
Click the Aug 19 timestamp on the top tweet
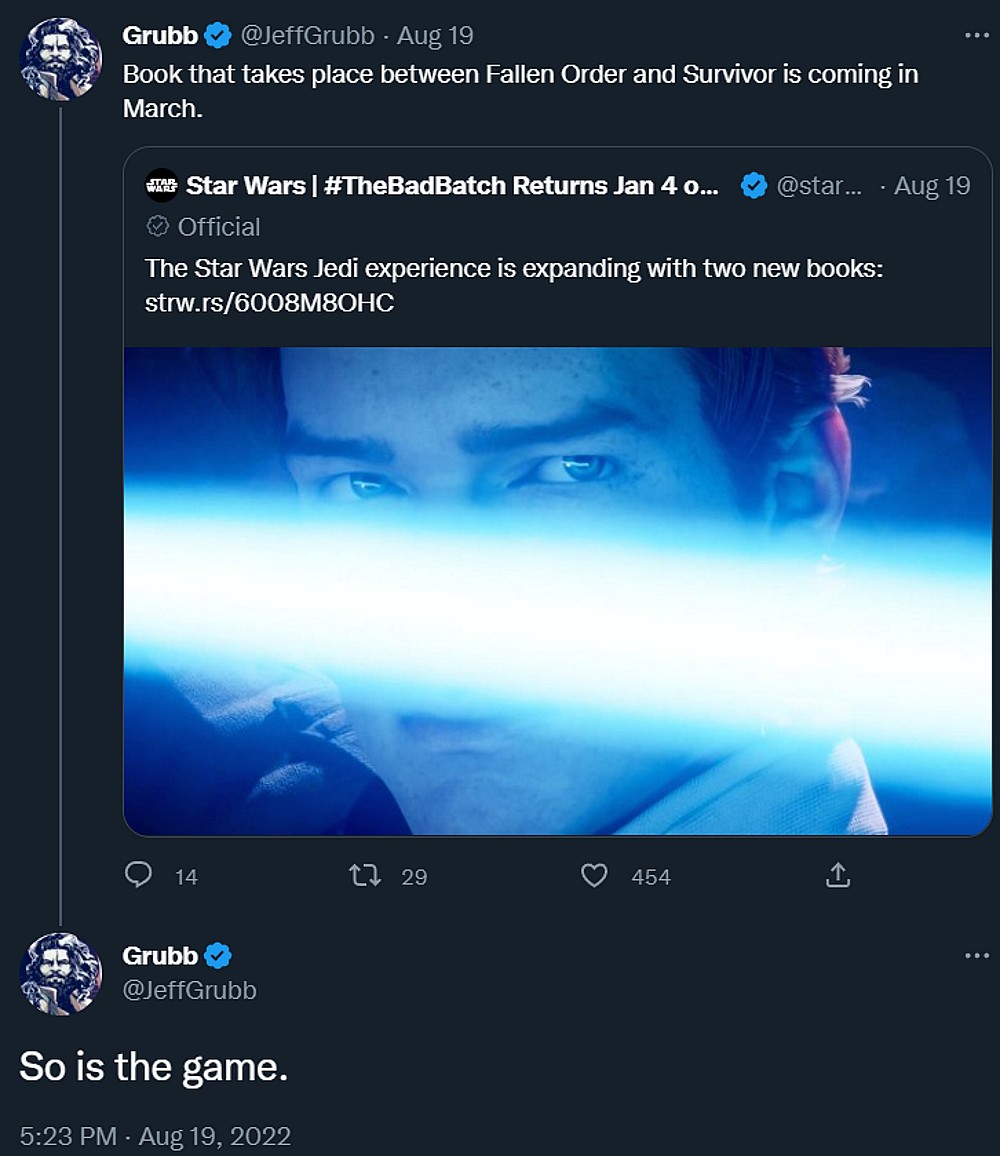pyautogui.click(x=435, y=34)
